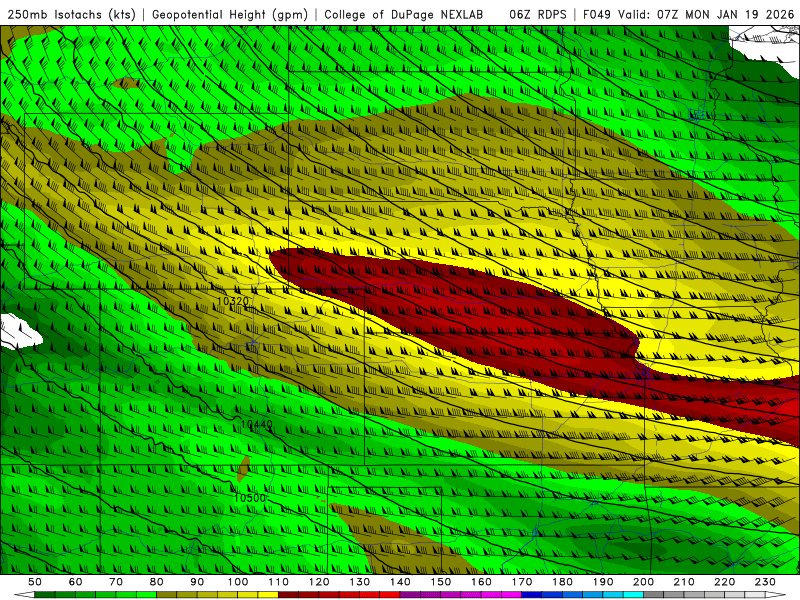Click the 100 value on the color scale
The height and width of the screenshot is (600, 800).
point(238,582)
